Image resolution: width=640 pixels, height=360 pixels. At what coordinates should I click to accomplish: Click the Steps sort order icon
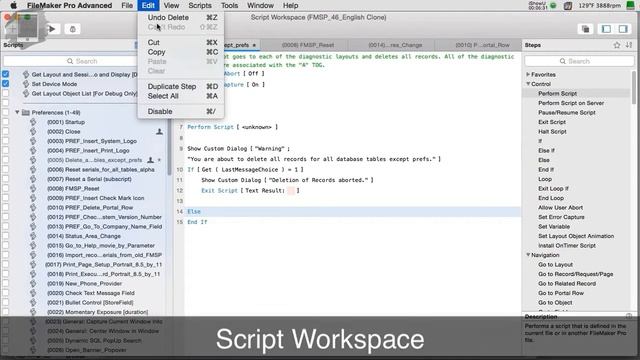pos(629,45)
